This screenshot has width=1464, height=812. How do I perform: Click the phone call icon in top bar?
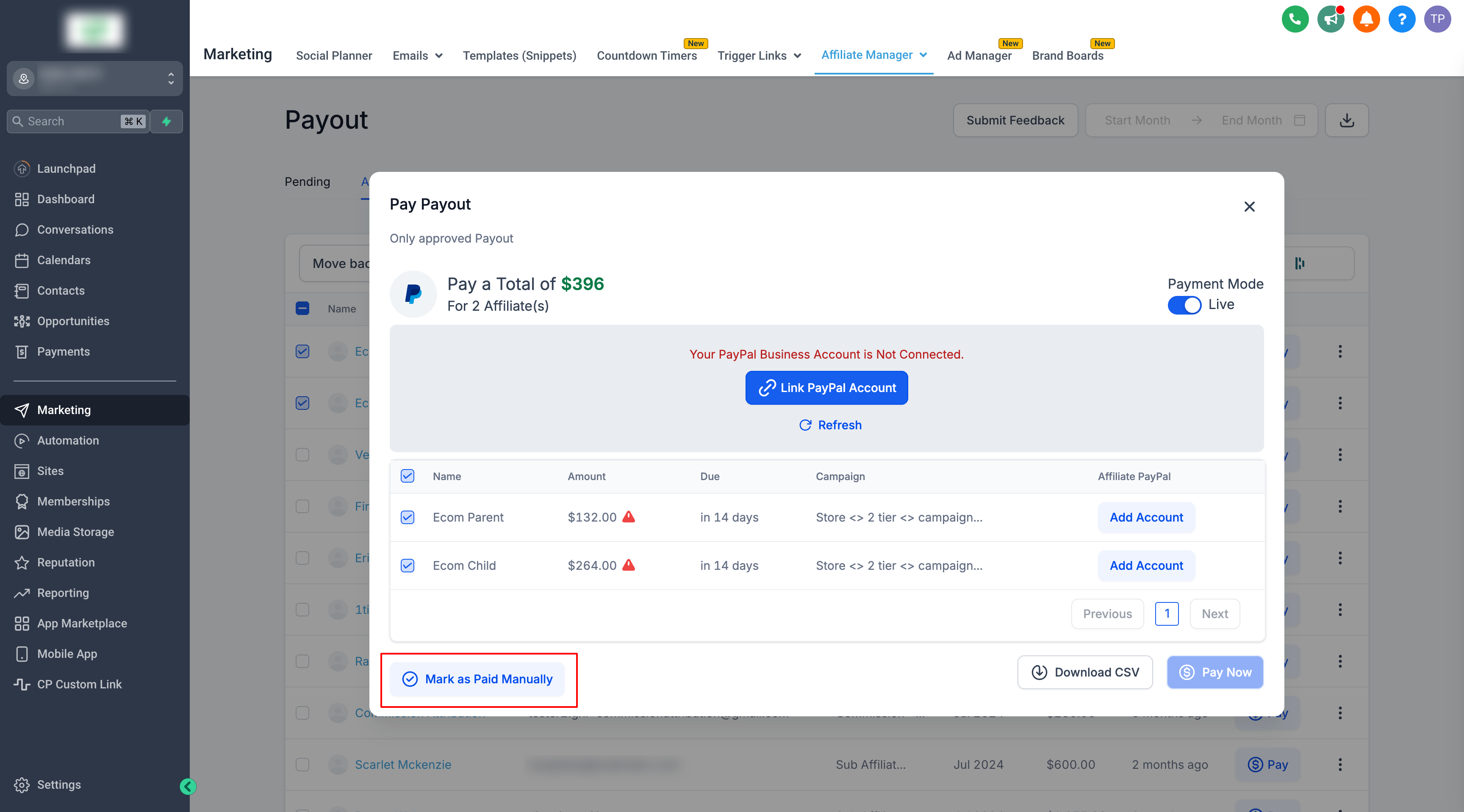[1295, 19]
